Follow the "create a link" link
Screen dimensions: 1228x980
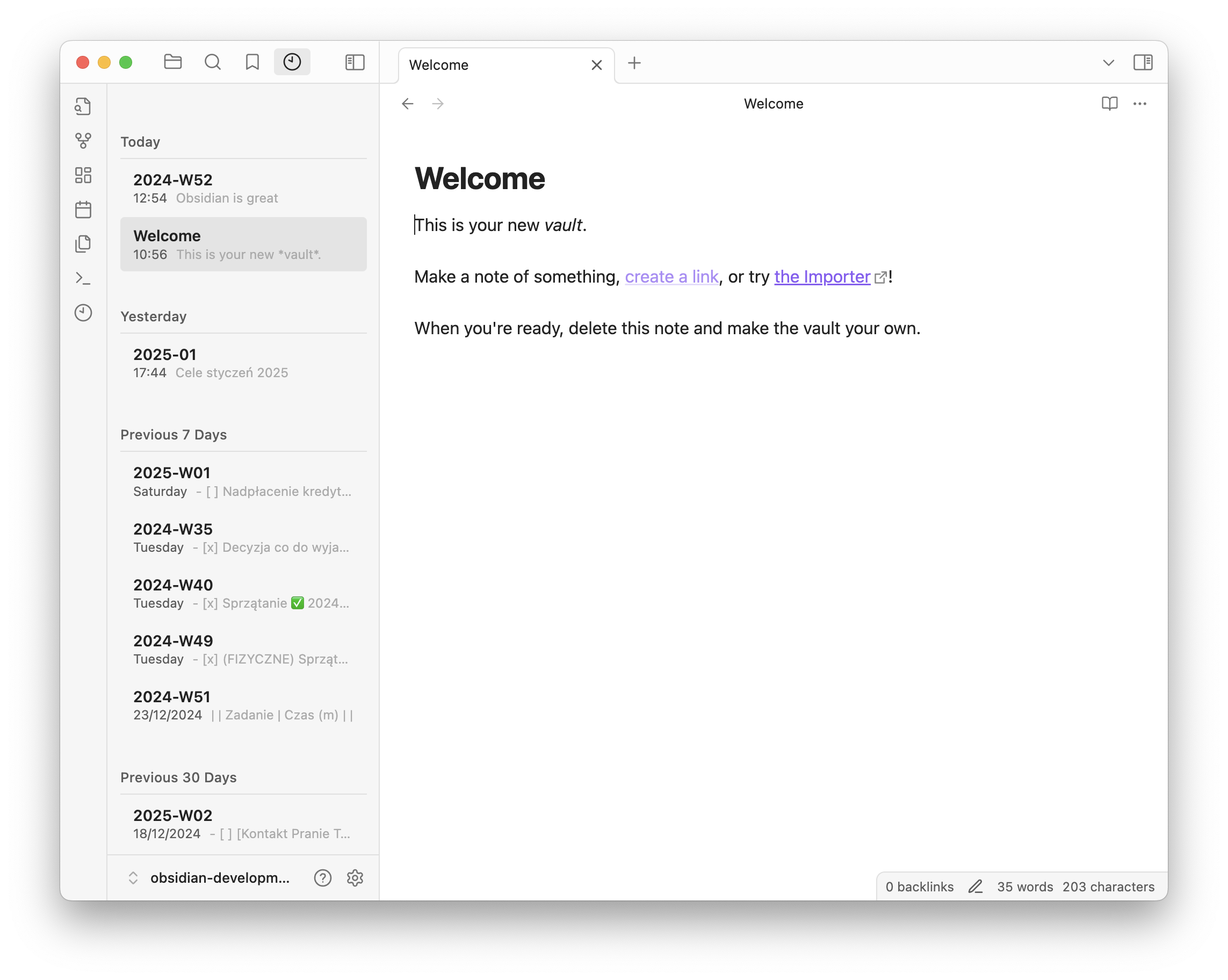tap(671, 277)
